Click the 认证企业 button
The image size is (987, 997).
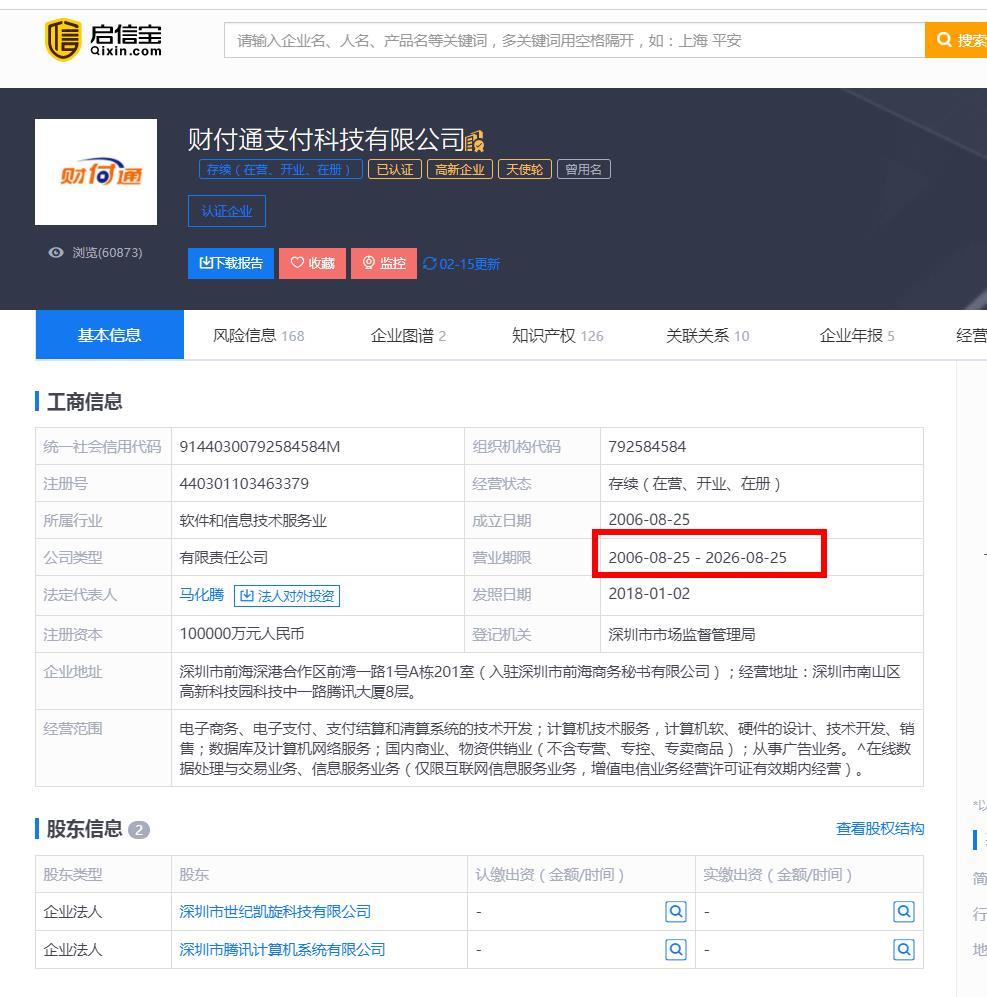click(x=227, y=211)
